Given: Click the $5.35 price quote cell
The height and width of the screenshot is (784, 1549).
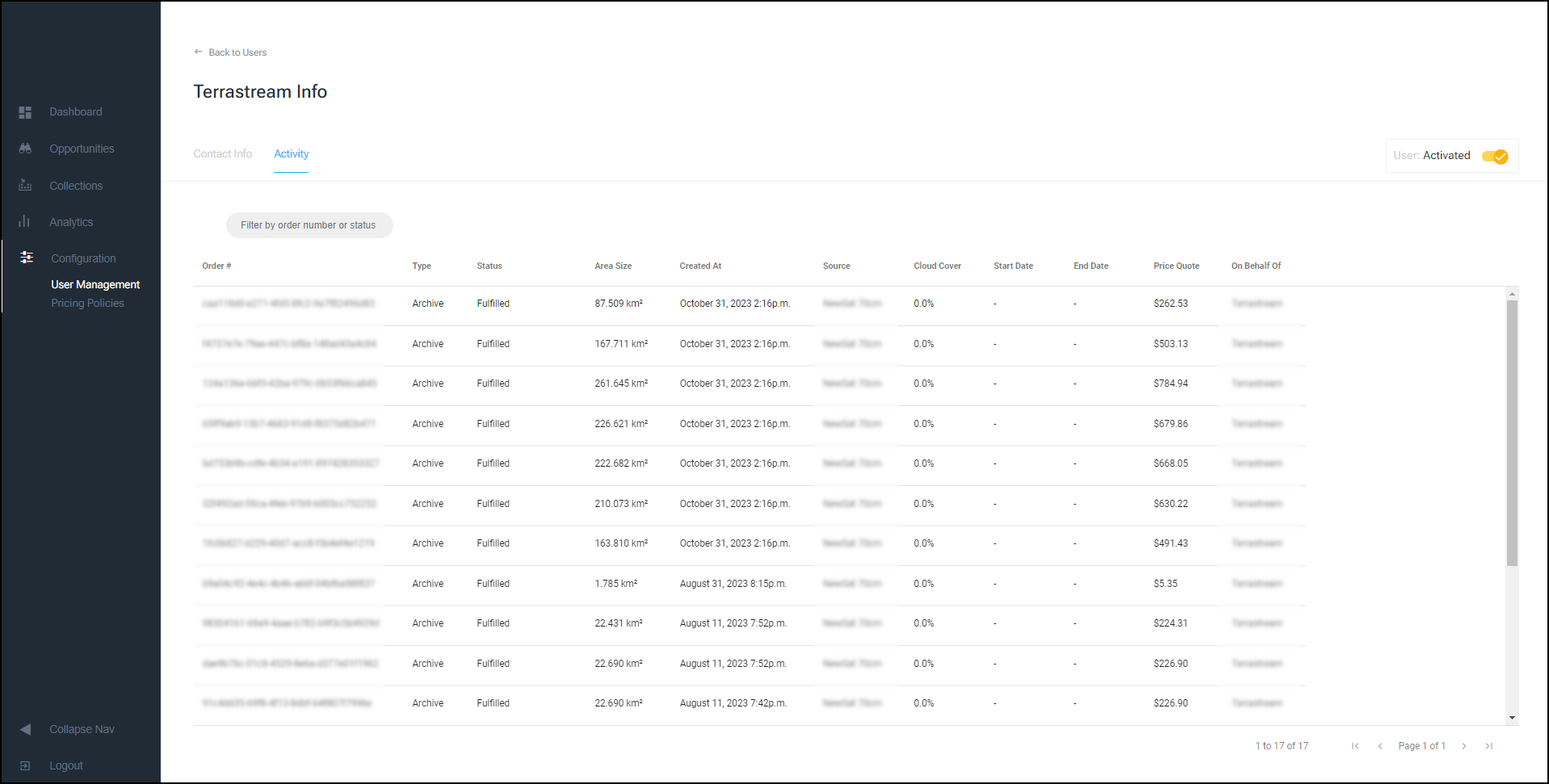Looking at the screenshot, I should tap(1165, 584).
